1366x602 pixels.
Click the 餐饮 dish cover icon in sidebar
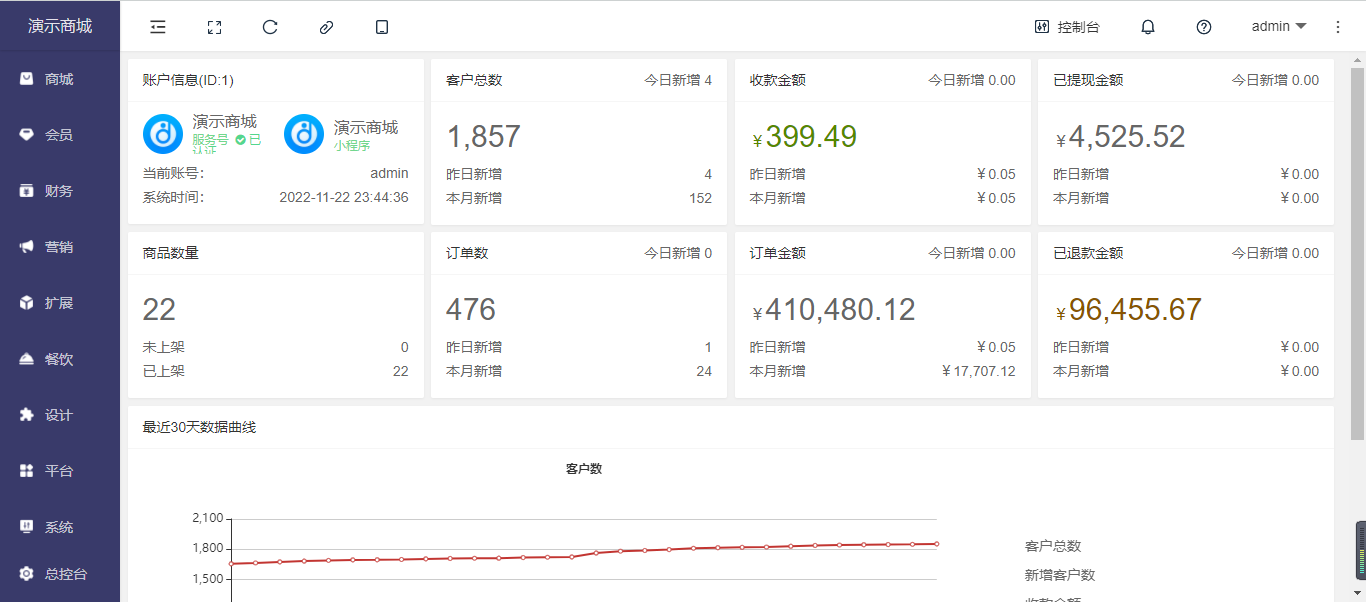(x=27, y=358)
